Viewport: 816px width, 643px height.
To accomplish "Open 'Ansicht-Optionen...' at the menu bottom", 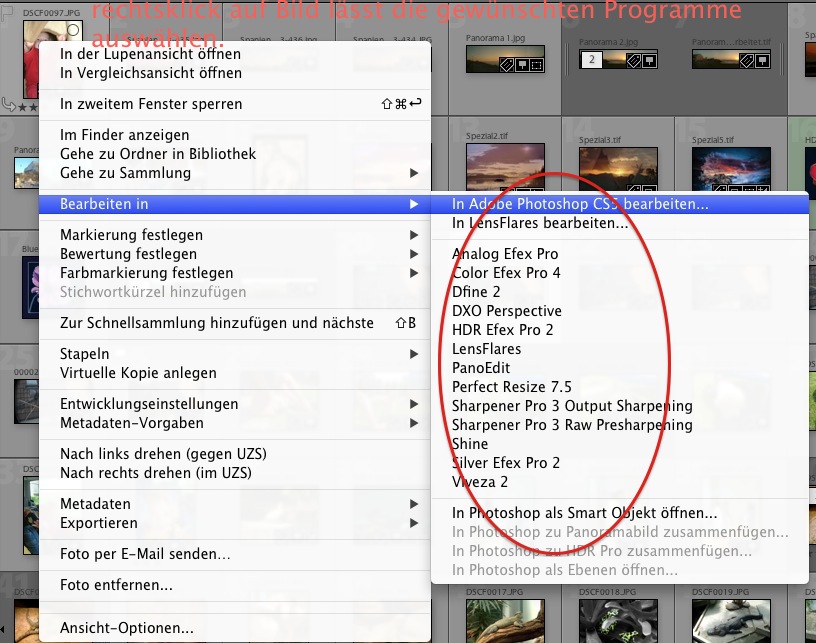I will 127,628.
